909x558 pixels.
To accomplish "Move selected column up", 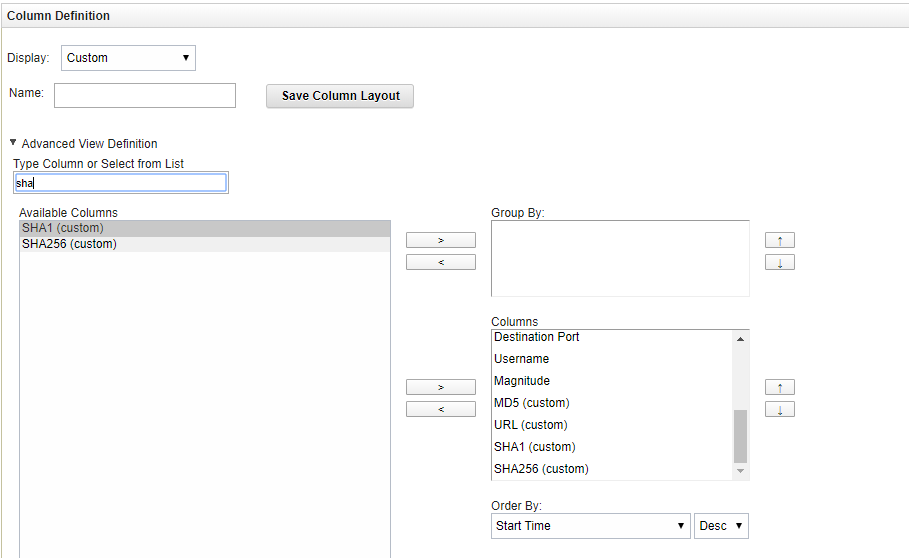I will pyautogui.click(x=779, y=387).
